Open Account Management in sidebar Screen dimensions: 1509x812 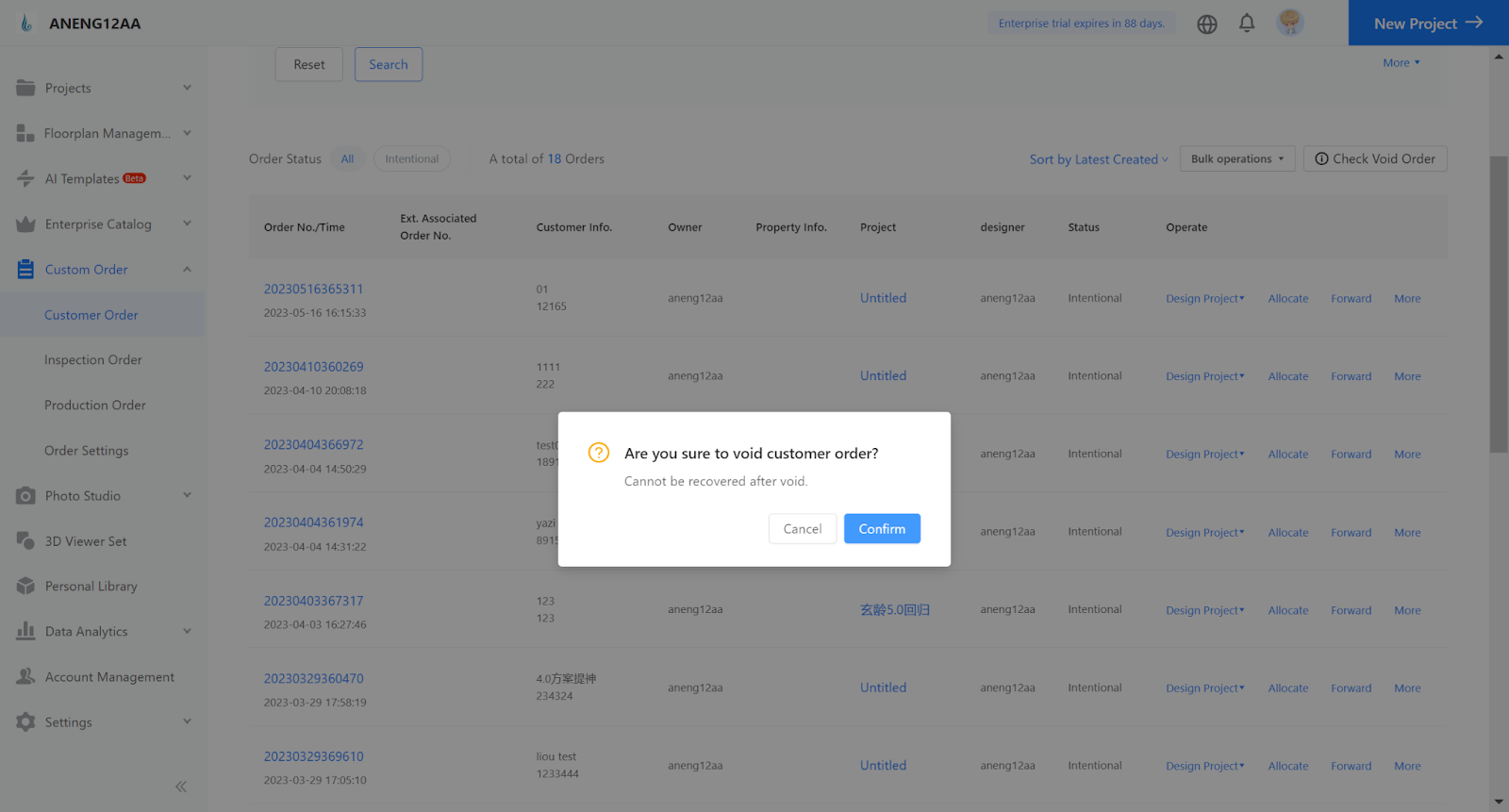(109, 677)
